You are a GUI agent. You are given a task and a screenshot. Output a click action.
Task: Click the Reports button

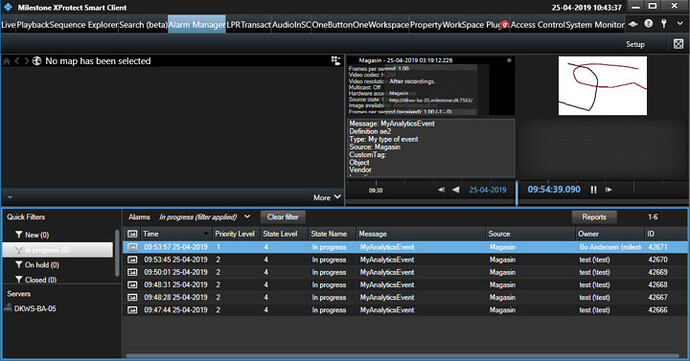click(x=594, y=217)
